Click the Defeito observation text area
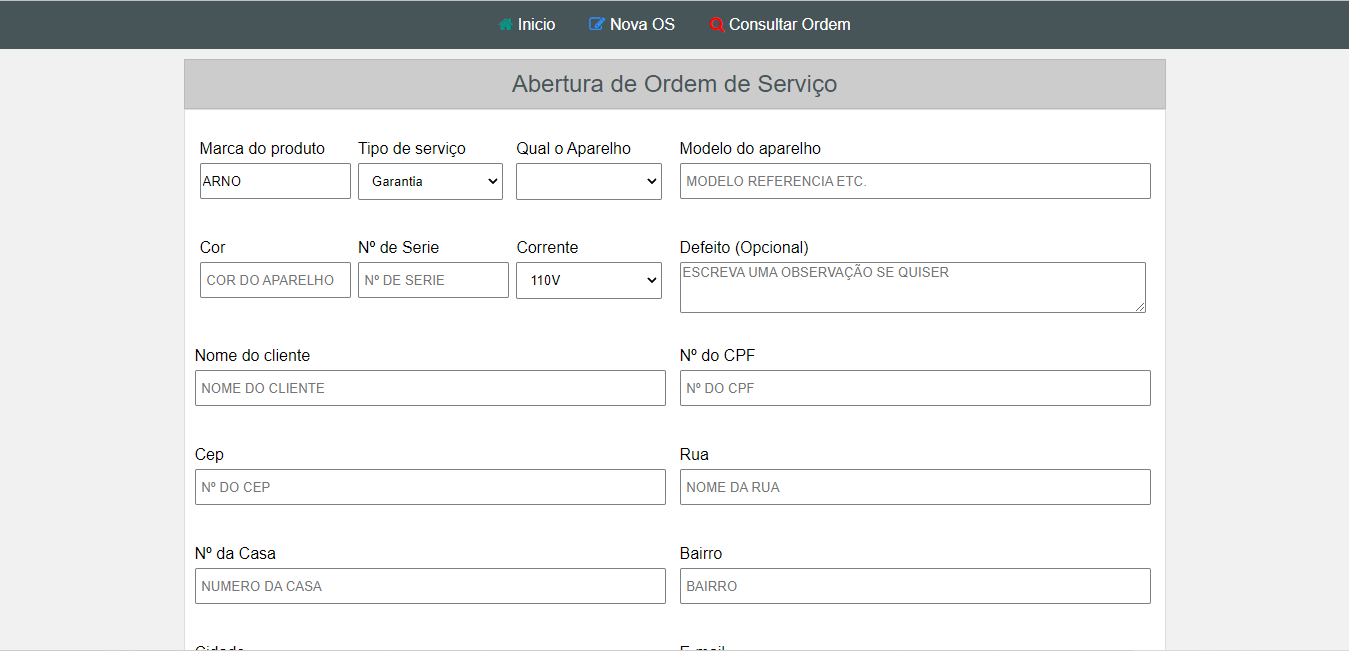Image resolution: width=1349 pixels, height=651 pixels. point(912,287)
